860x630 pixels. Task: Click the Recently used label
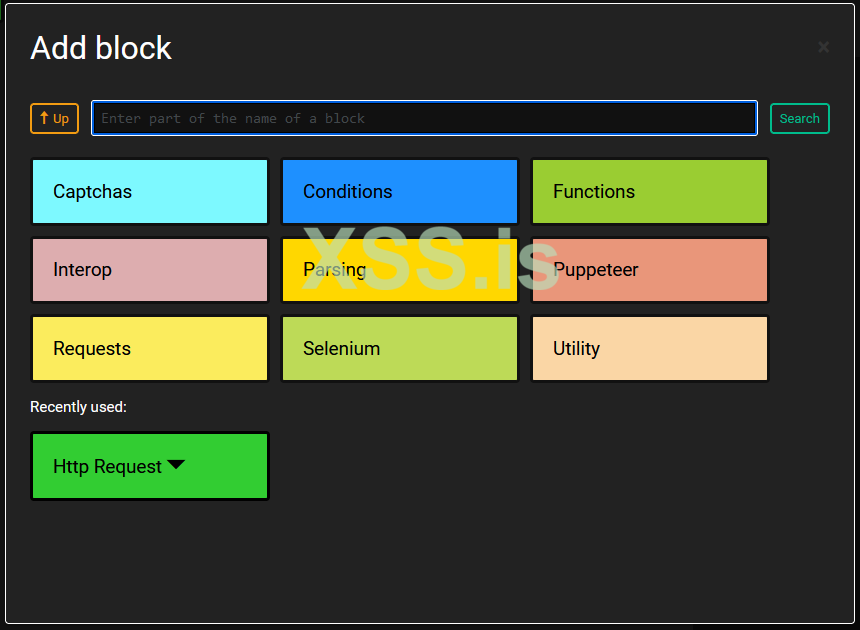point(78,407)
